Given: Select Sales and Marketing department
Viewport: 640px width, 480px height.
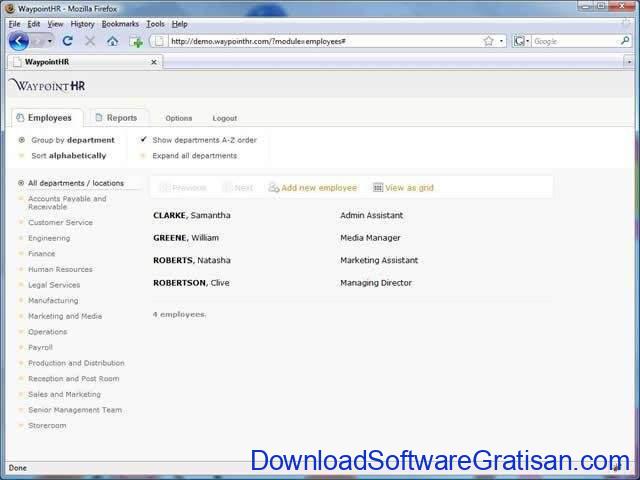Looking at the screenshot, I should point(64,394).
